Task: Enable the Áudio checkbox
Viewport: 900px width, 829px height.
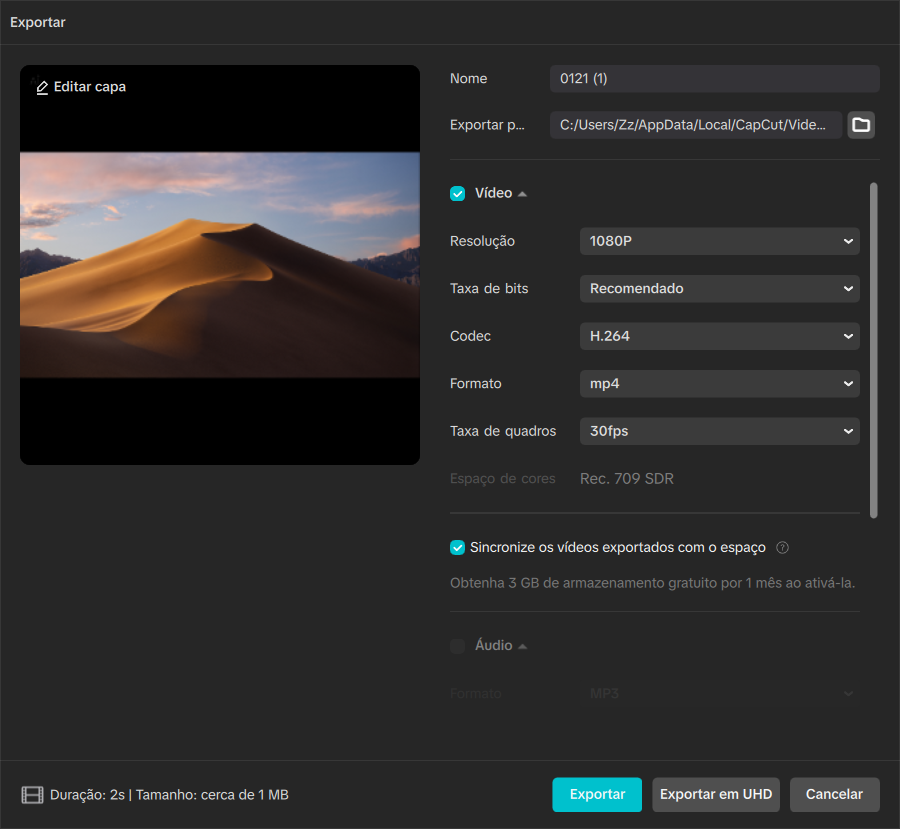Action: [458, 646]
